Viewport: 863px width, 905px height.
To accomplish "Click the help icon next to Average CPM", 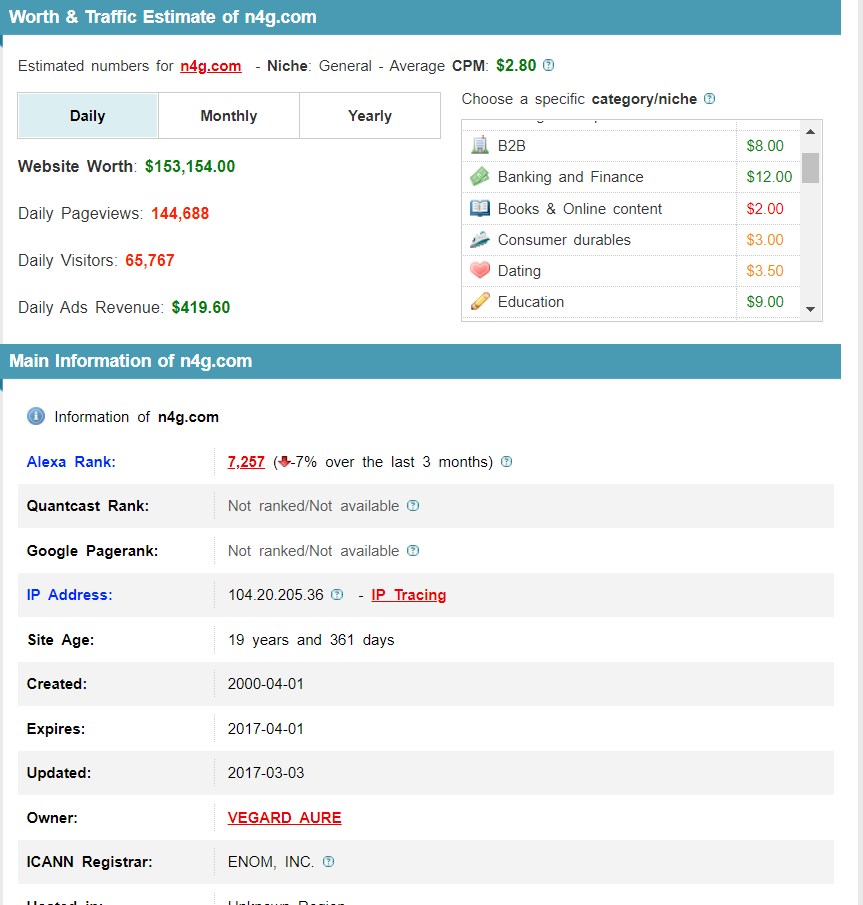I will point(548,65).
